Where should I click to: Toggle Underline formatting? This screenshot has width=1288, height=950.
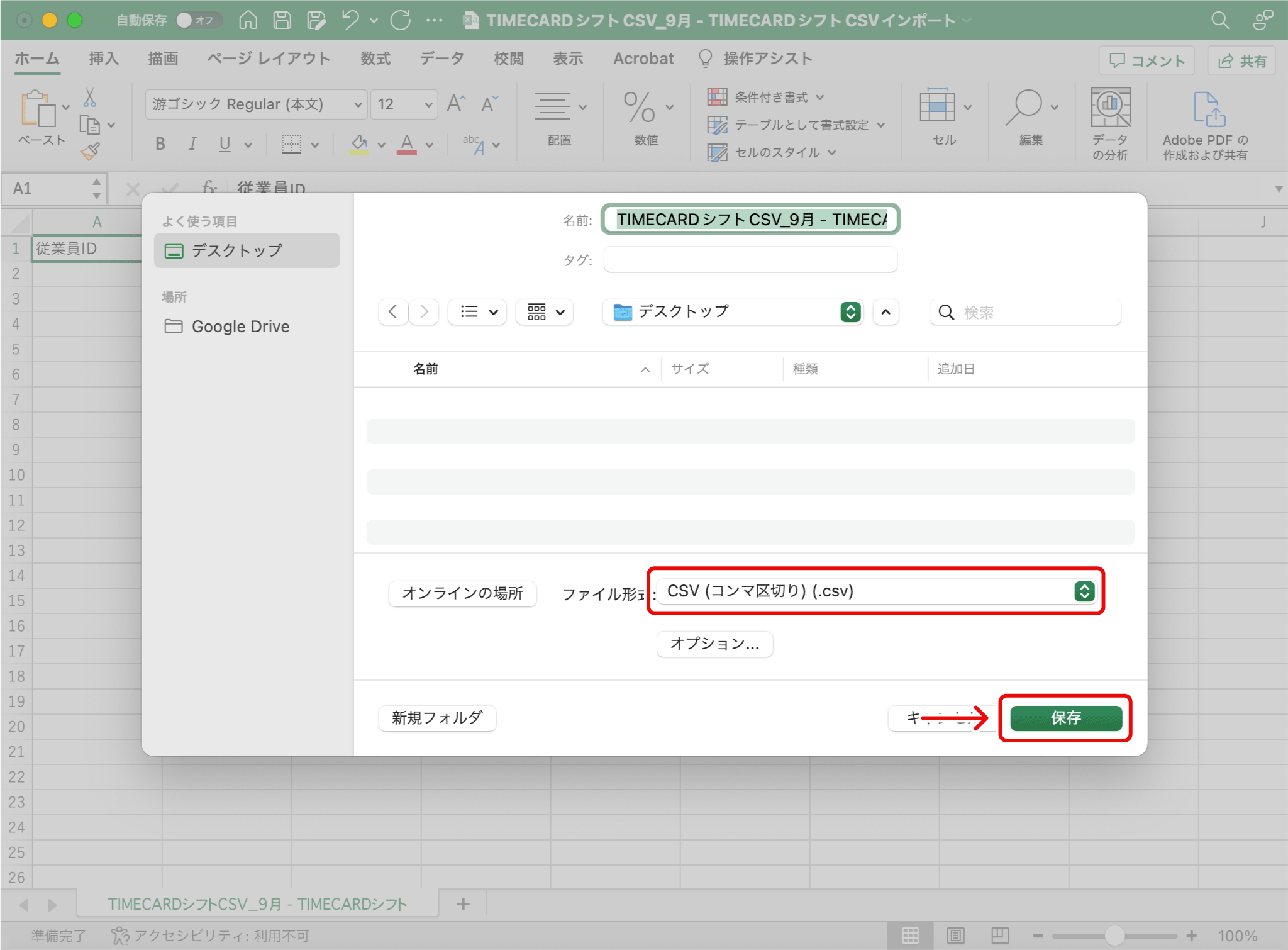[x=225, y=144]
